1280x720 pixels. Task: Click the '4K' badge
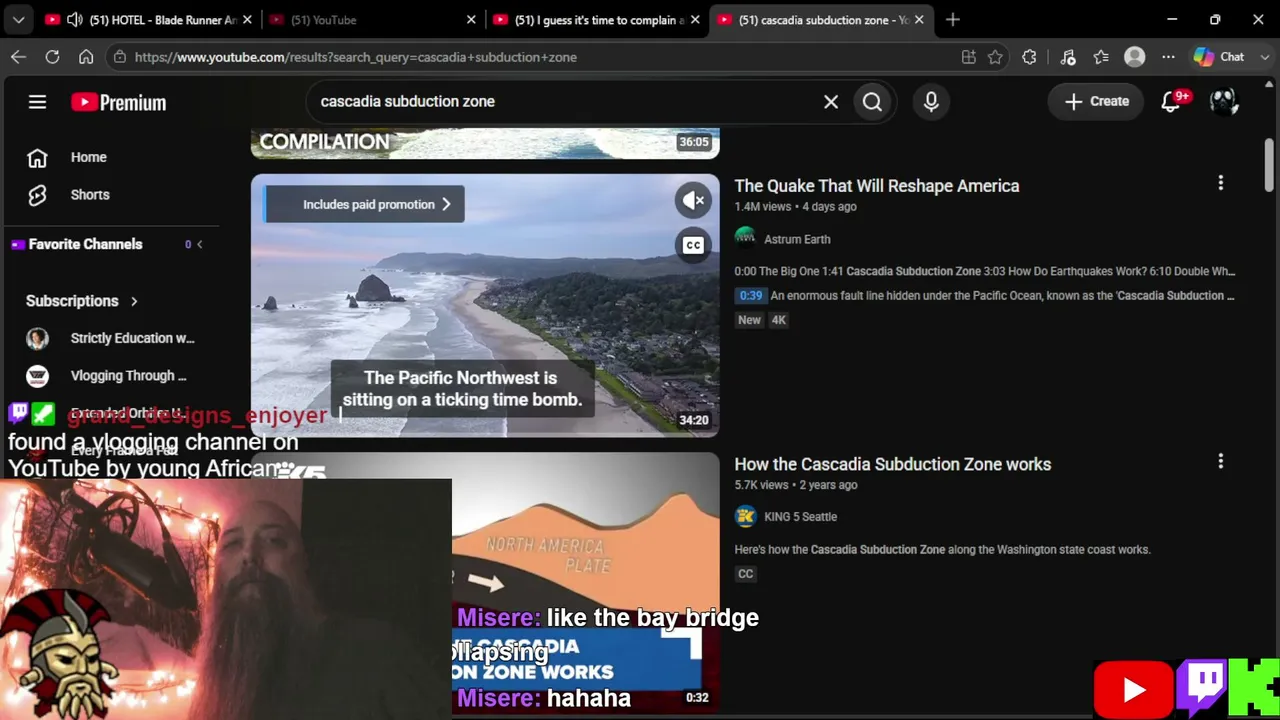(778, 320)
